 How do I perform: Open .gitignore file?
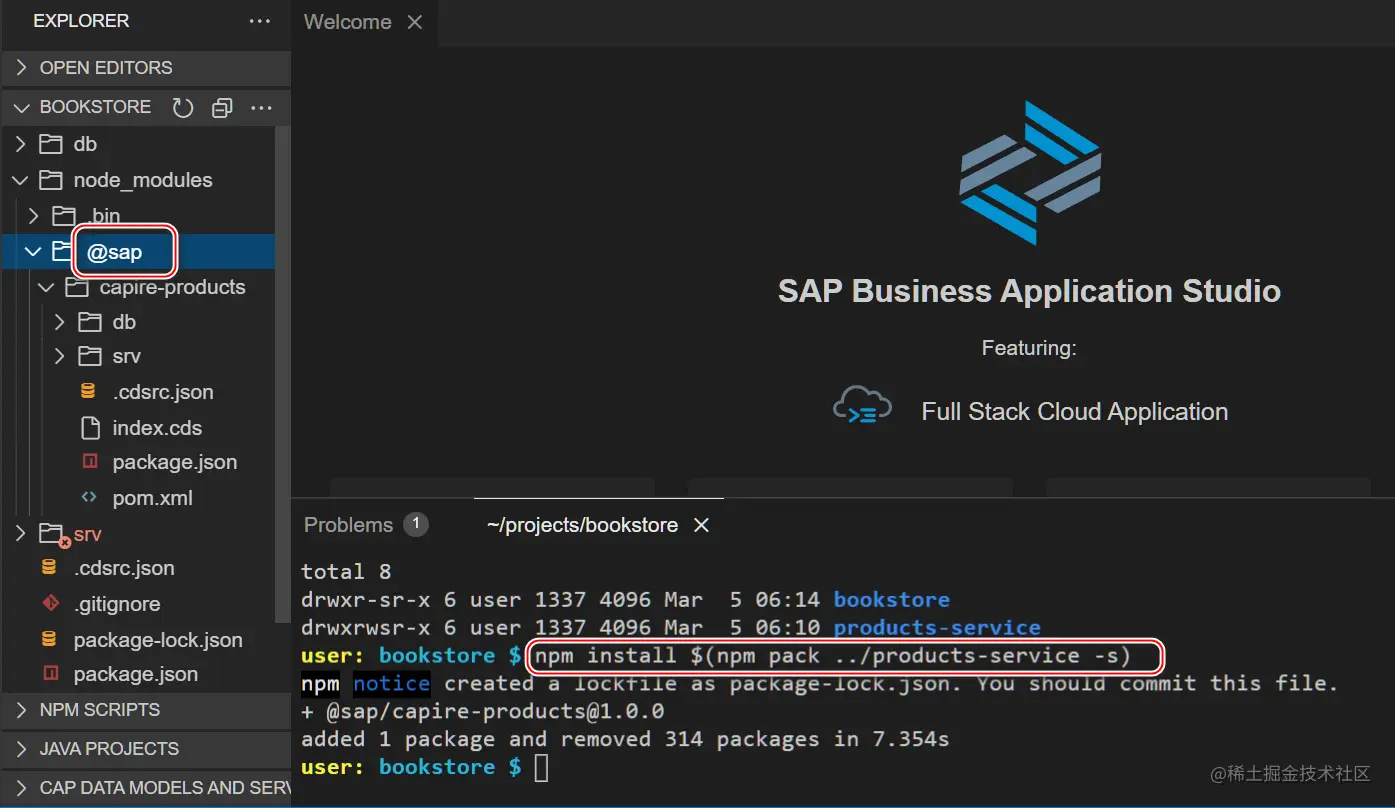click(117, 604)
